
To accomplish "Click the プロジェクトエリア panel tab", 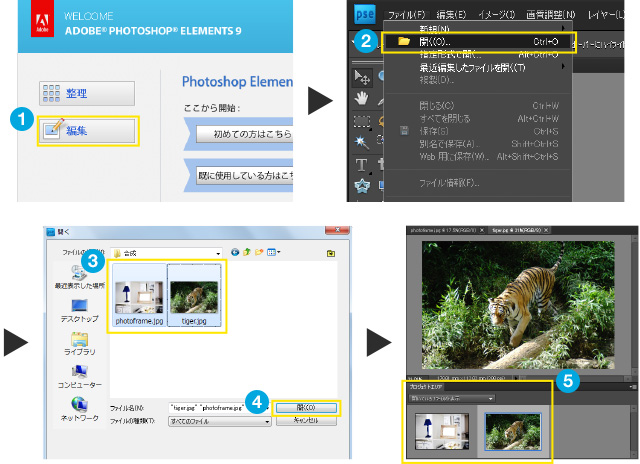I will coord(426,386).
